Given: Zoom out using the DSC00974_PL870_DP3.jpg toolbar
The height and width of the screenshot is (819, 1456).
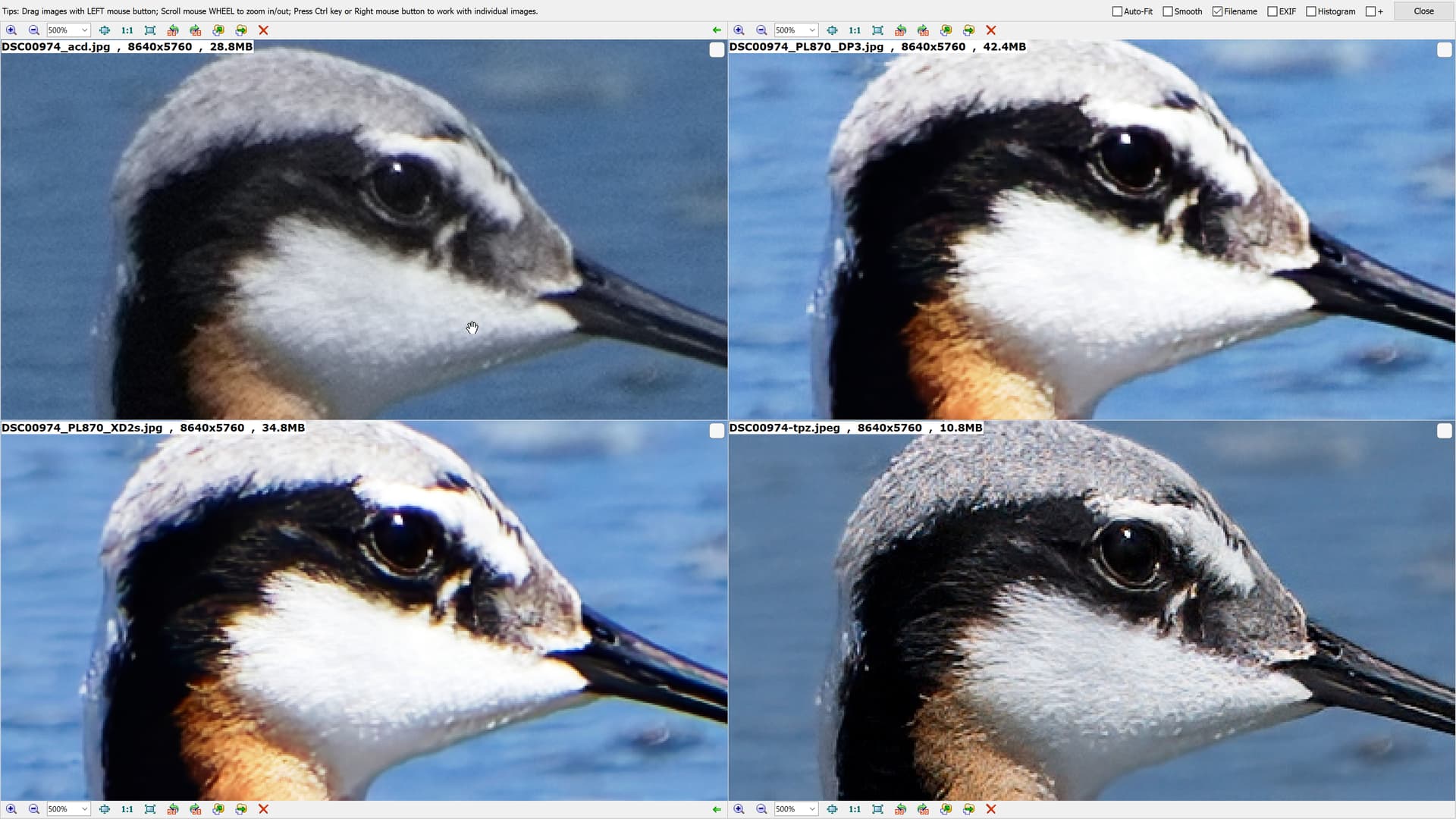Looking at the screenshot, I should [761, 30].
